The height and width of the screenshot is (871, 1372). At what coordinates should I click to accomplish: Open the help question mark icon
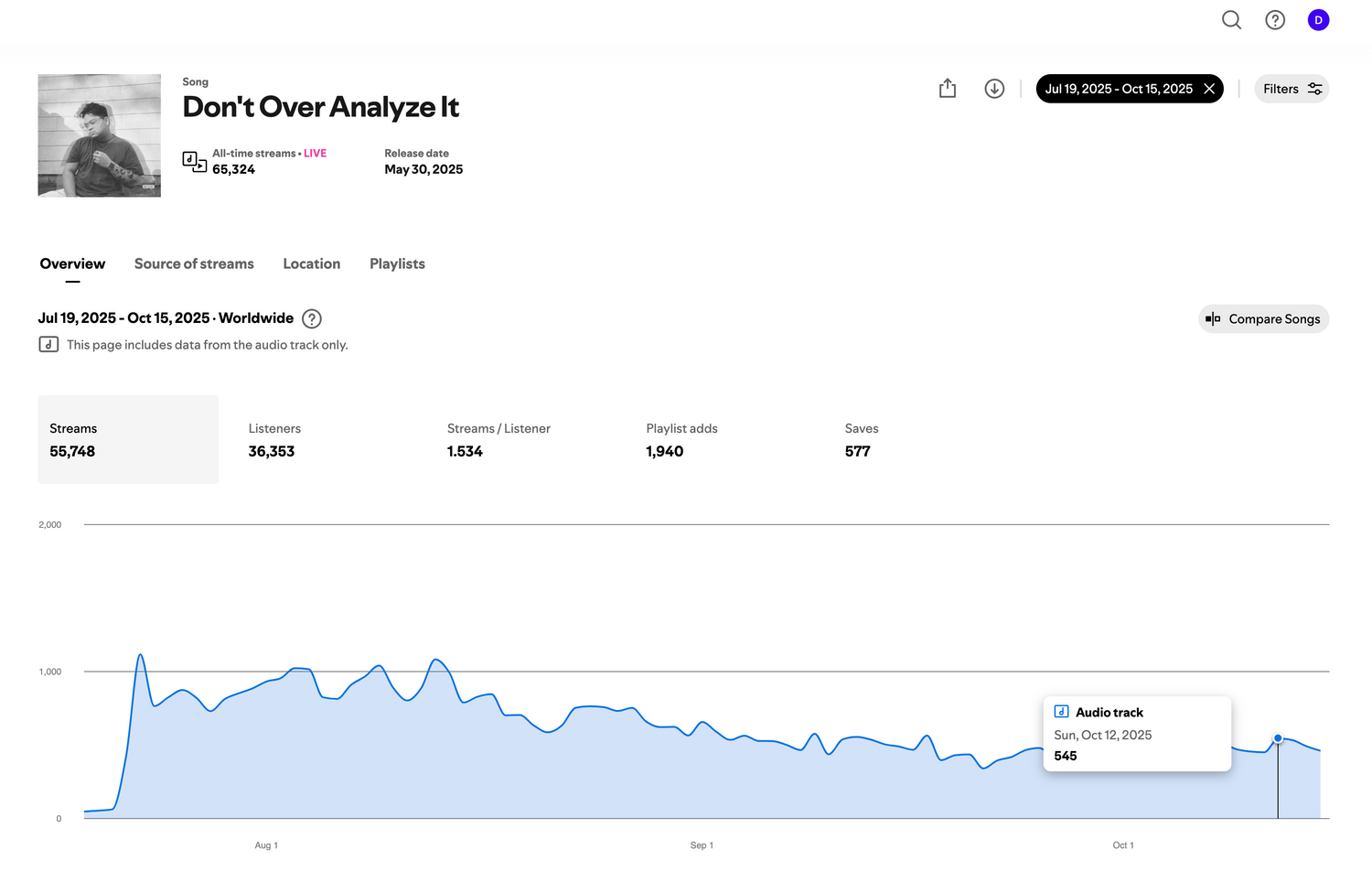tap(1274, 20)
